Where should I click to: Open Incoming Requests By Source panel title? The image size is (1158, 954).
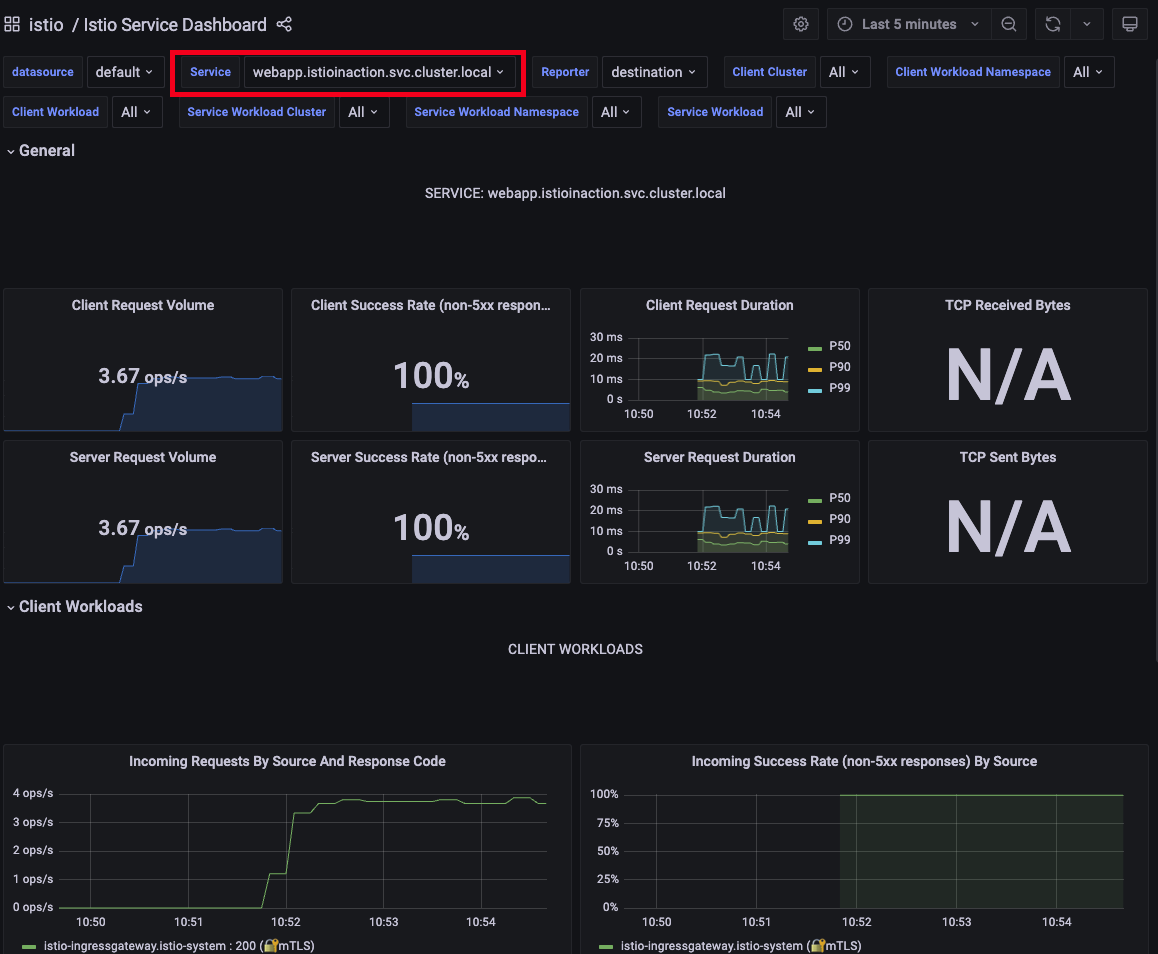tap(287, 761)
